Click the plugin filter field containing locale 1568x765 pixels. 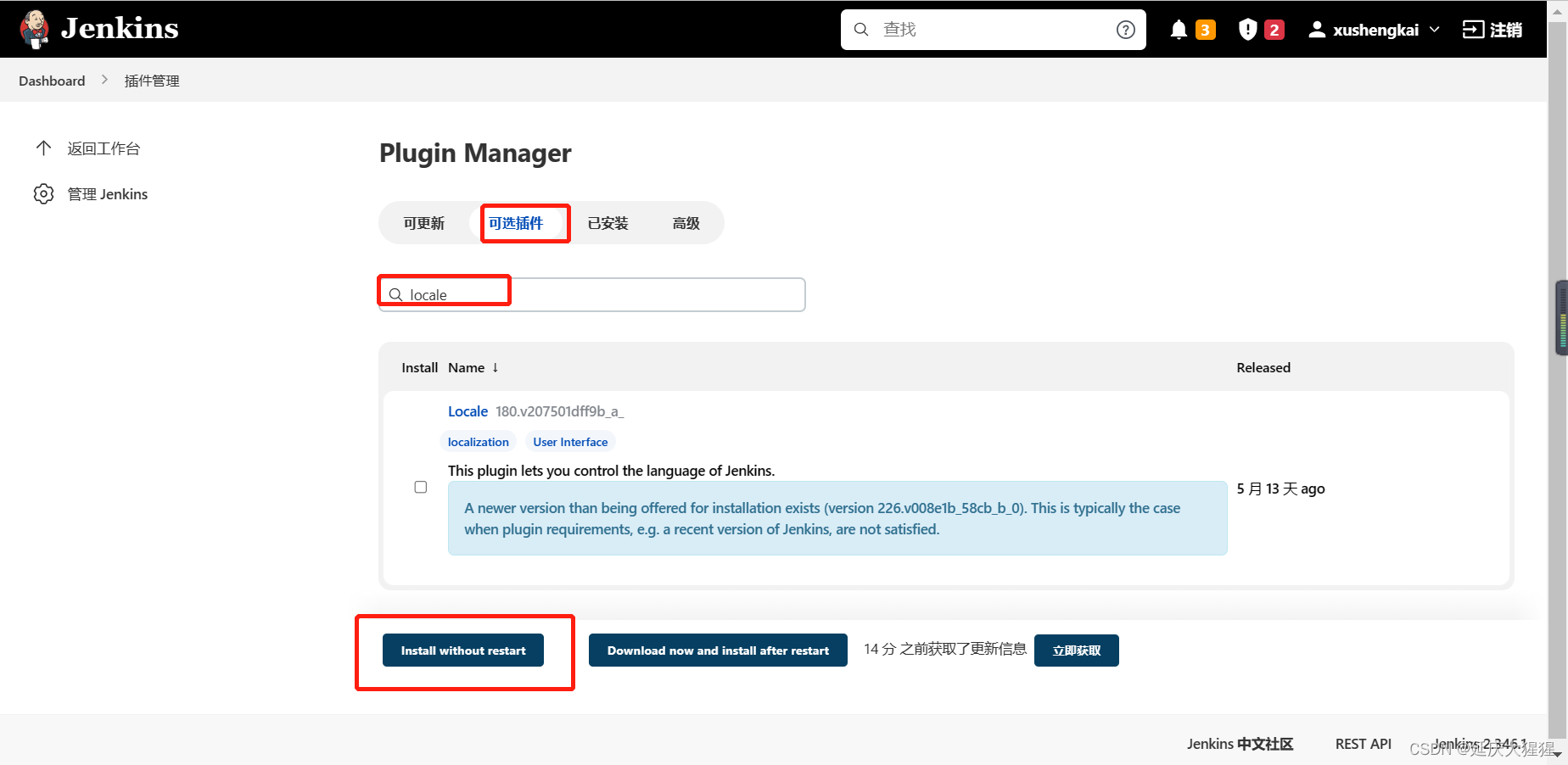pyautogui.click(x=591, y=294)
